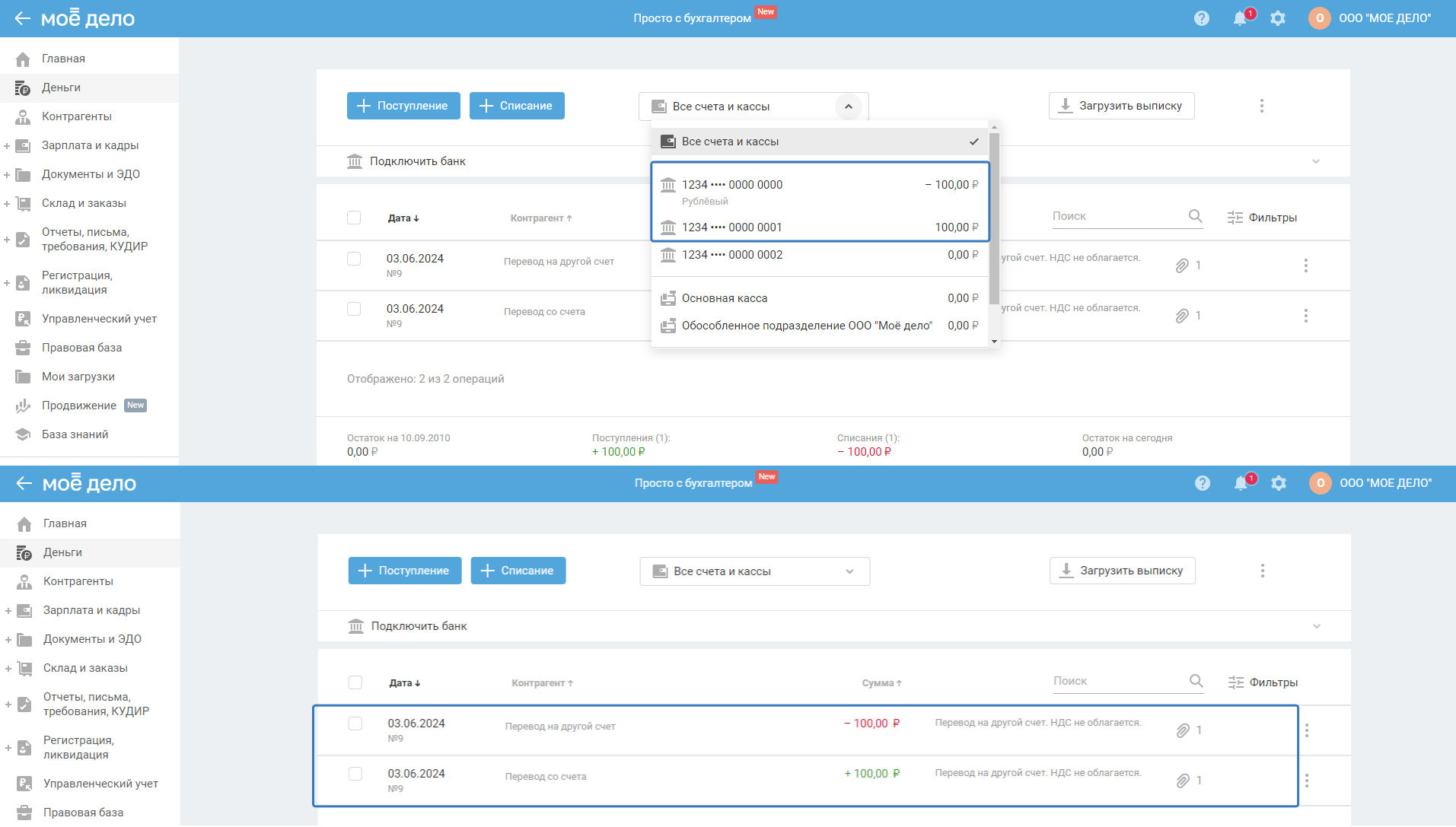
Task: Click the orange profile avatar in upper screenshot
Action: click(x=1320, y=18)
